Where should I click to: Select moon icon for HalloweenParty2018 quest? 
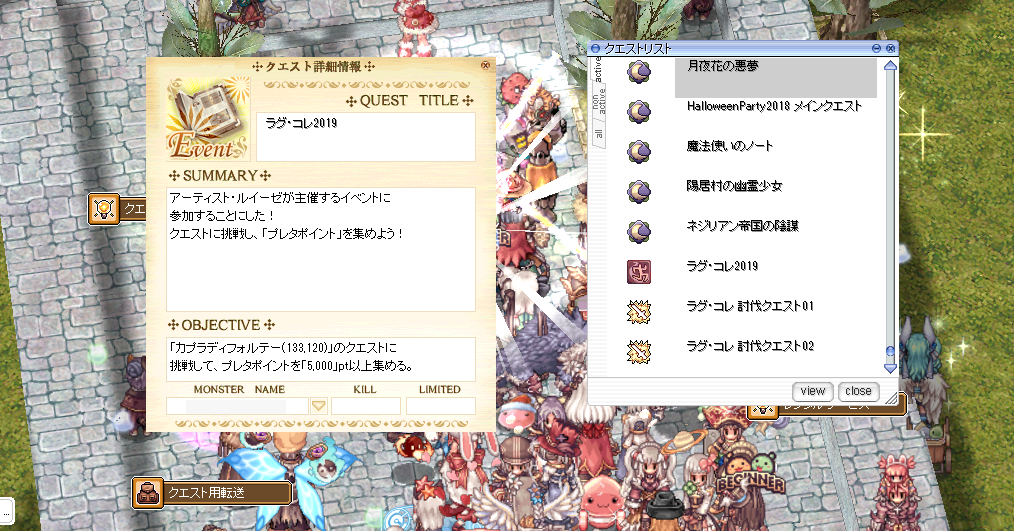click(639, 111)
